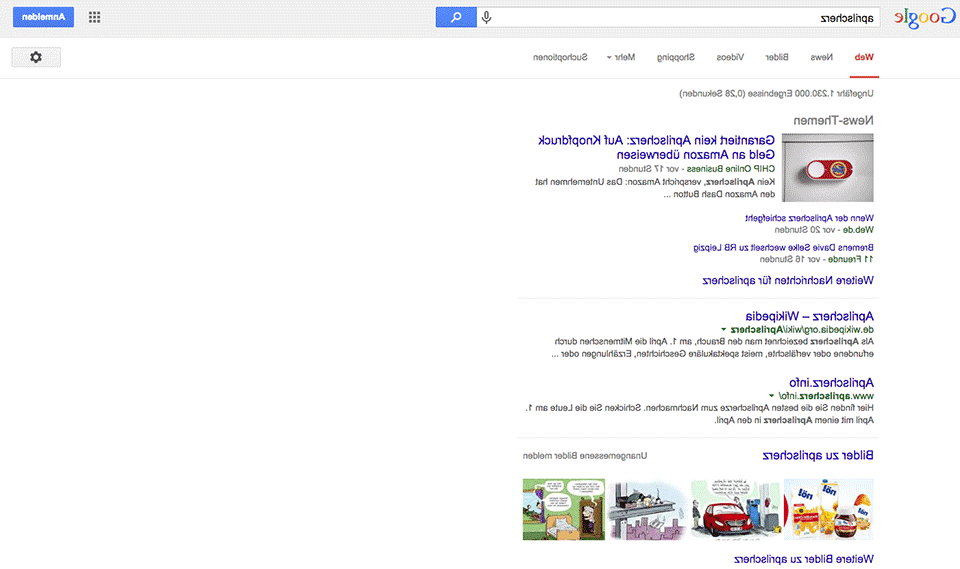Expand dropdown arrow beside de.wikipedia.org URL

(x=724, y=330)
